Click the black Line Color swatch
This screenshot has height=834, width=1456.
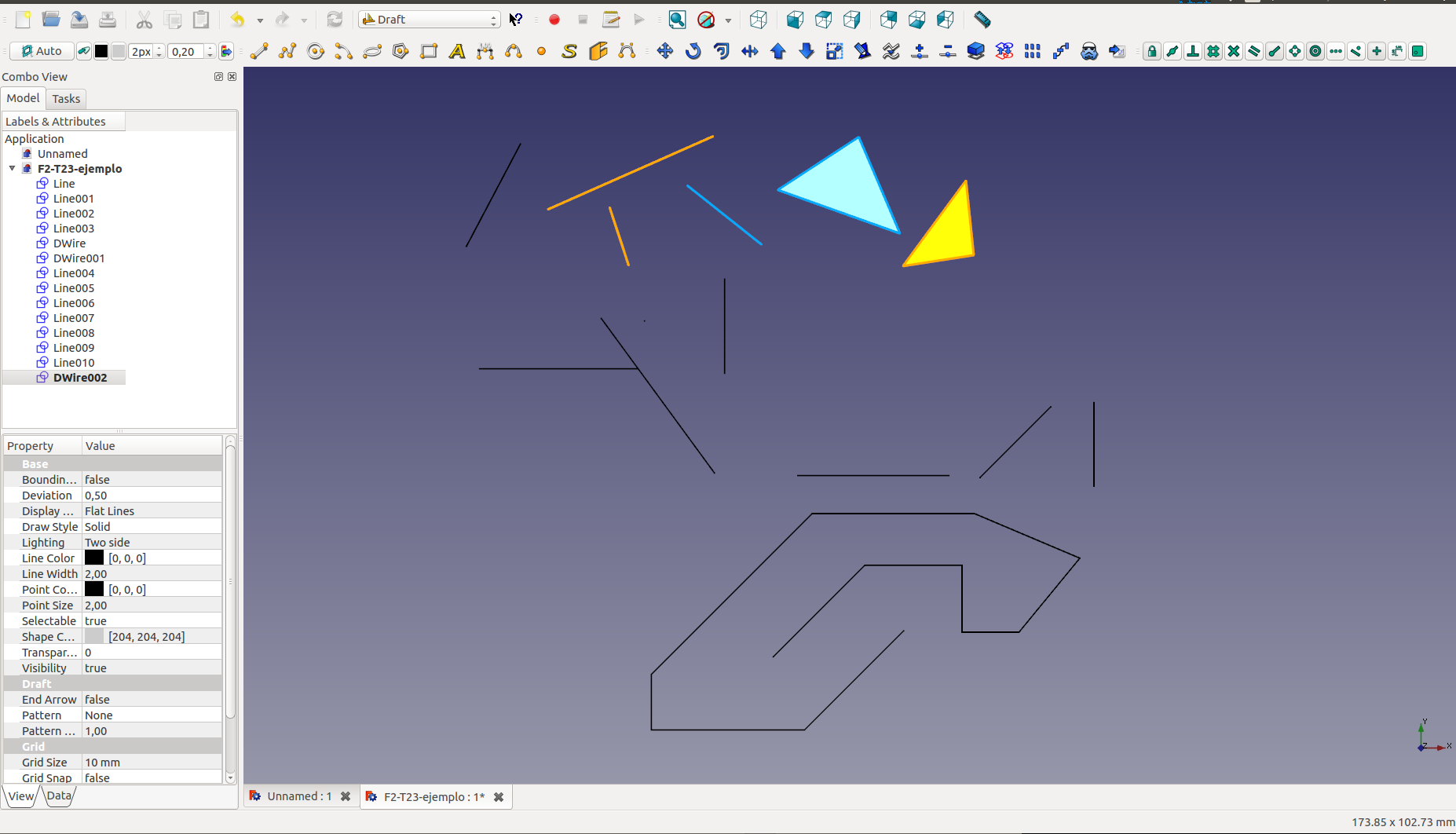point(94,558)
